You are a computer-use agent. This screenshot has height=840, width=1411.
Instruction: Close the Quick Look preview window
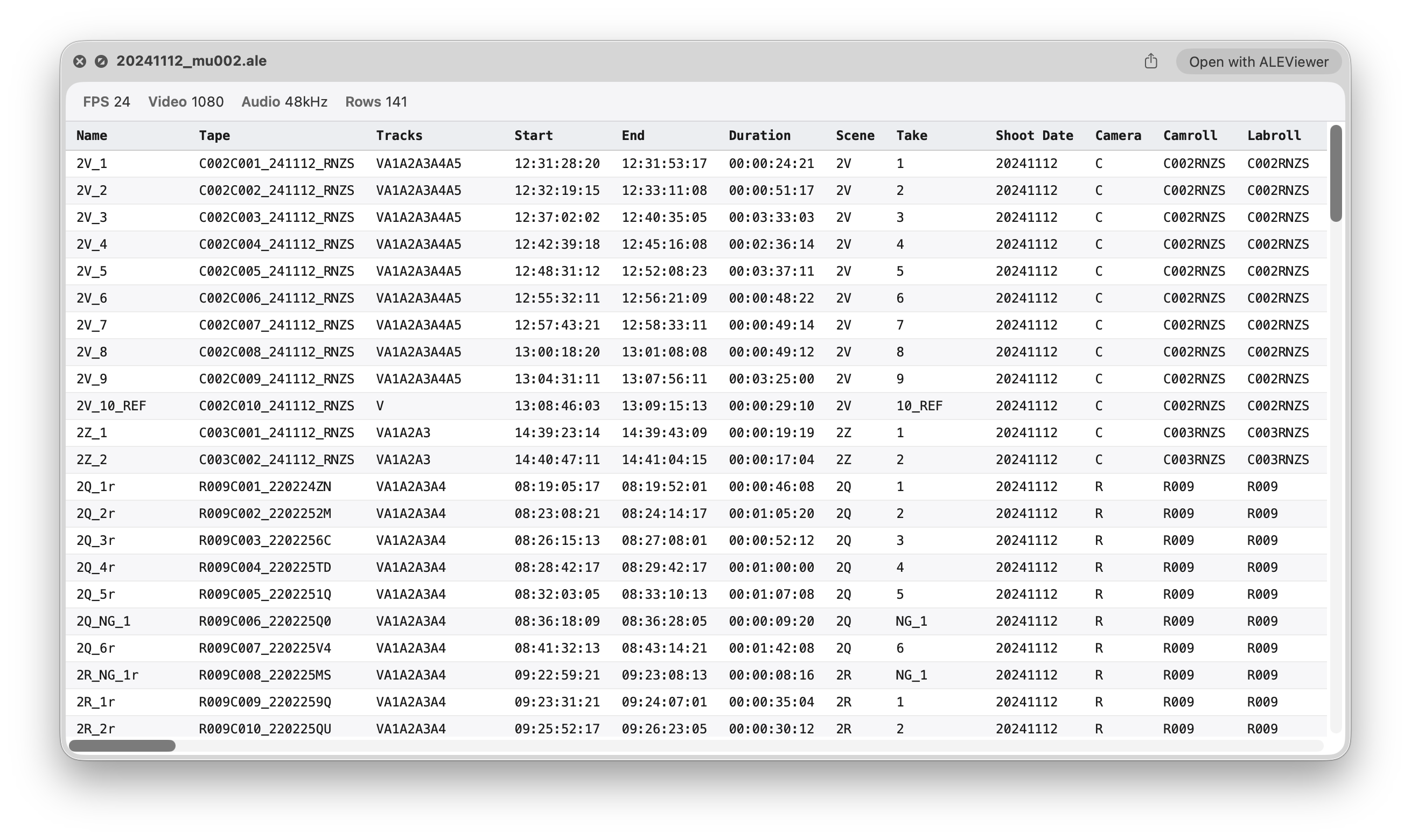[80, 61]
